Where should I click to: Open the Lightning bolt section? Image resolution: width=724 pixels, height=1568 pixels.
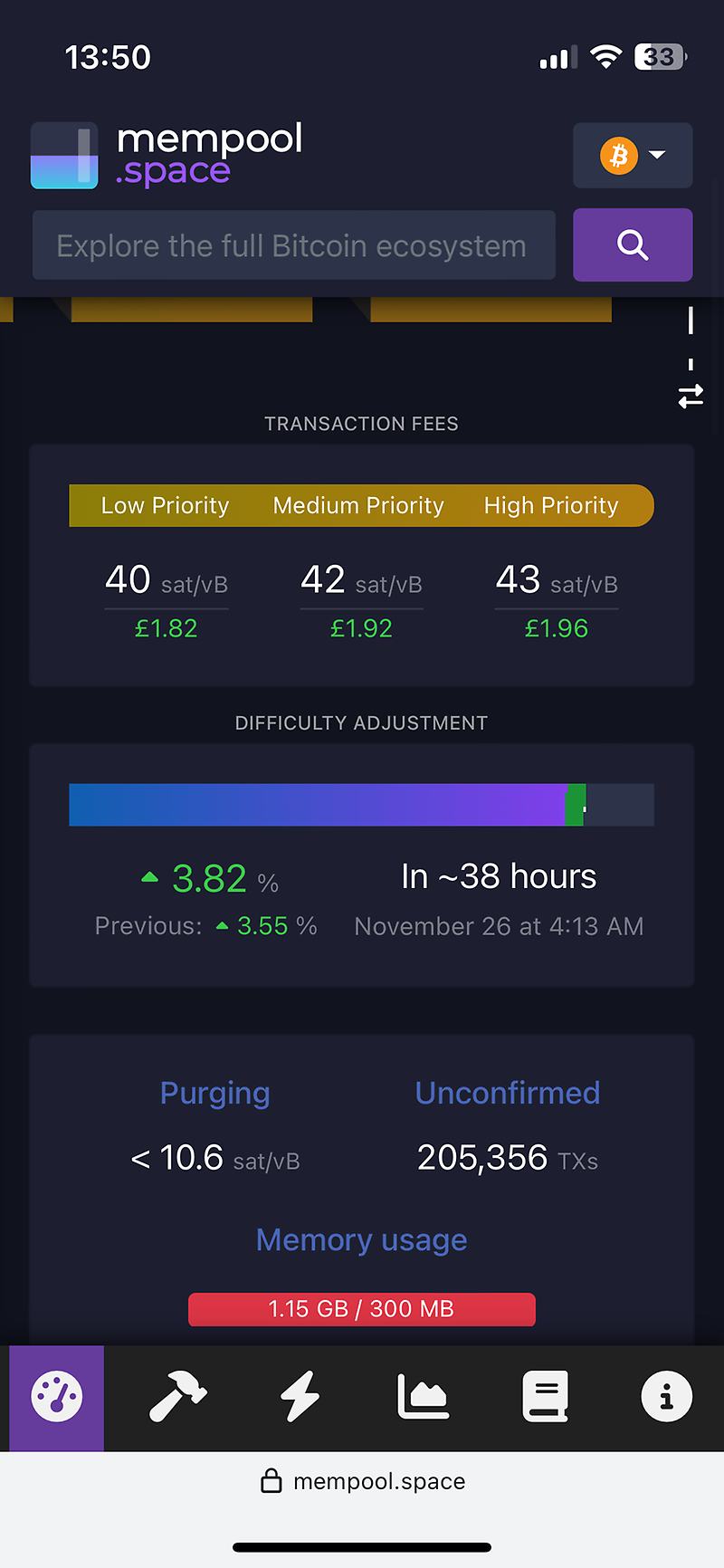coord(300,1397)
